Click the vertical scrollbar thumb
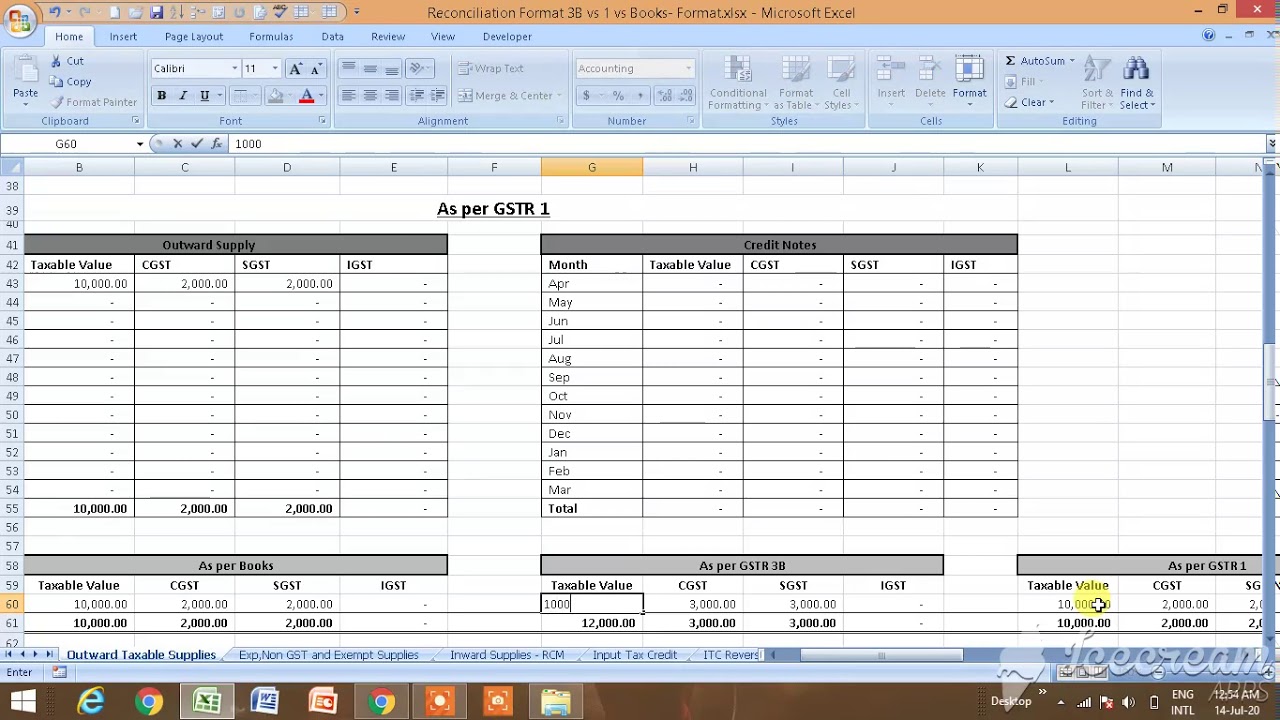Image resolution: width=1280 pixels, height=720 pixels. pyautogui.click(x=1271, y=382)
